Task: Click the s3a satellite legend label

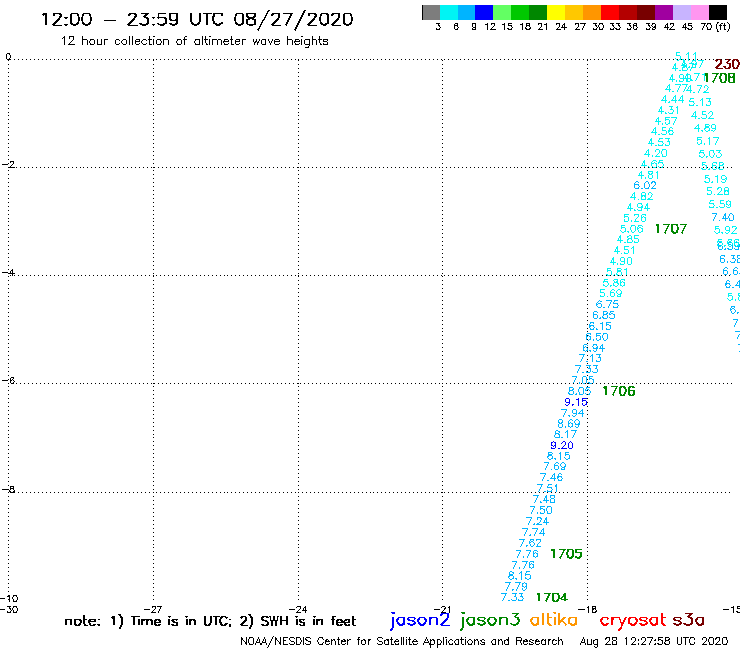Action: tap(688, 620)
